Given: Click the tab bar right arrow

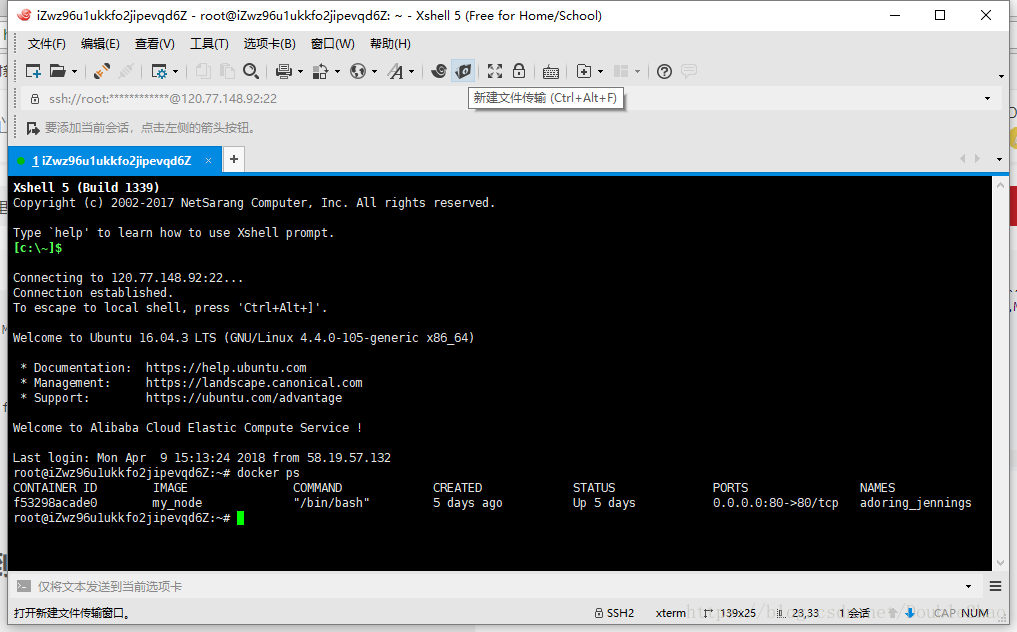Looking at the screenshot, I should pyautogui.click(x=977, y=159).
